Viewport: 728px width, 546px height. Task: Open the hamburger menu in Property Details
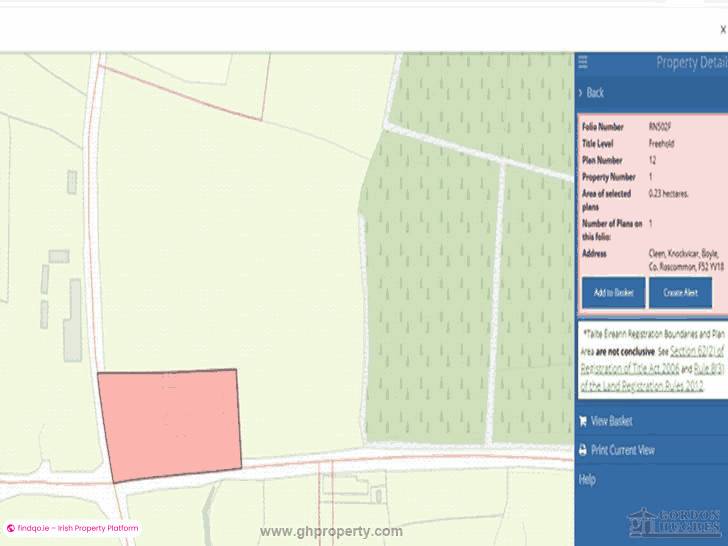(x=583, y=62)
